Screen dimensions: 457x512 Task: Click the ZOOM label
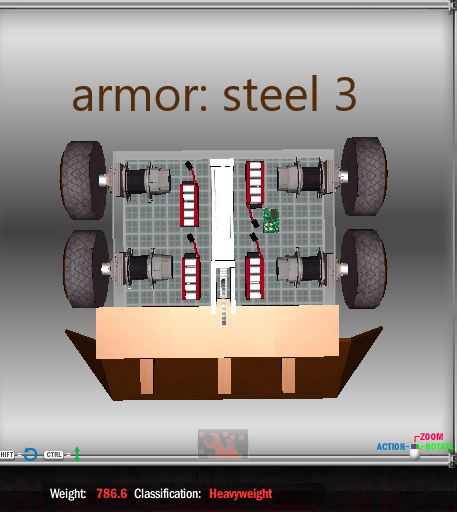pos(431,437)
